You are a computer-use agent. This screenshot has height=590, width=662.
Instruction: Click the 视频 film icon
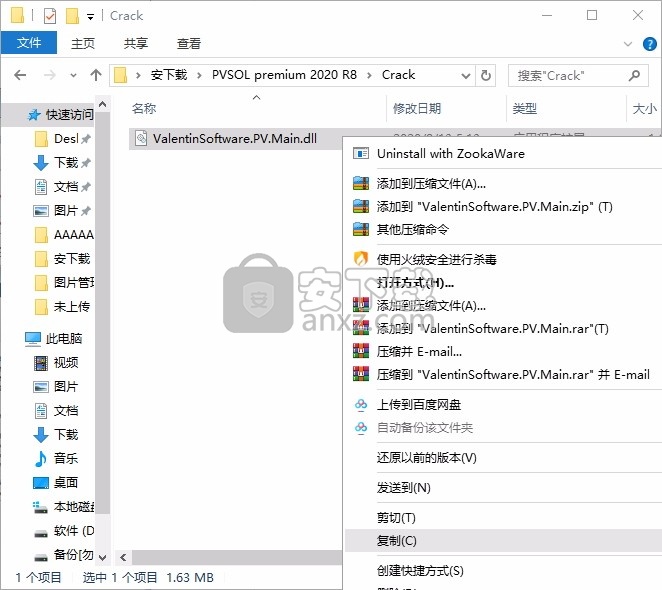[x=41, y=363]
